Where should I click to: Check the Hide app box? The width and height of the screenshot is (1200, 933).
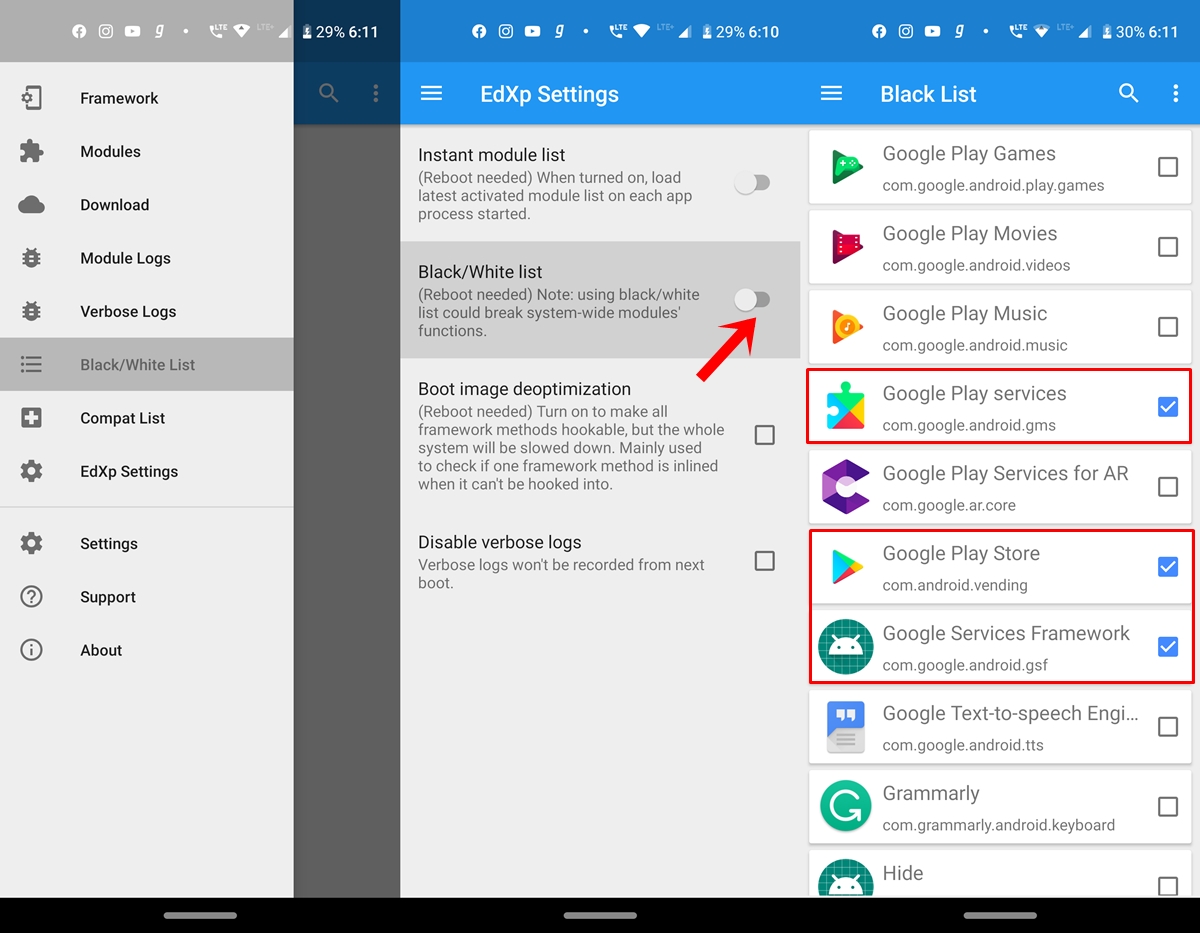click(x=1167, y=886)
